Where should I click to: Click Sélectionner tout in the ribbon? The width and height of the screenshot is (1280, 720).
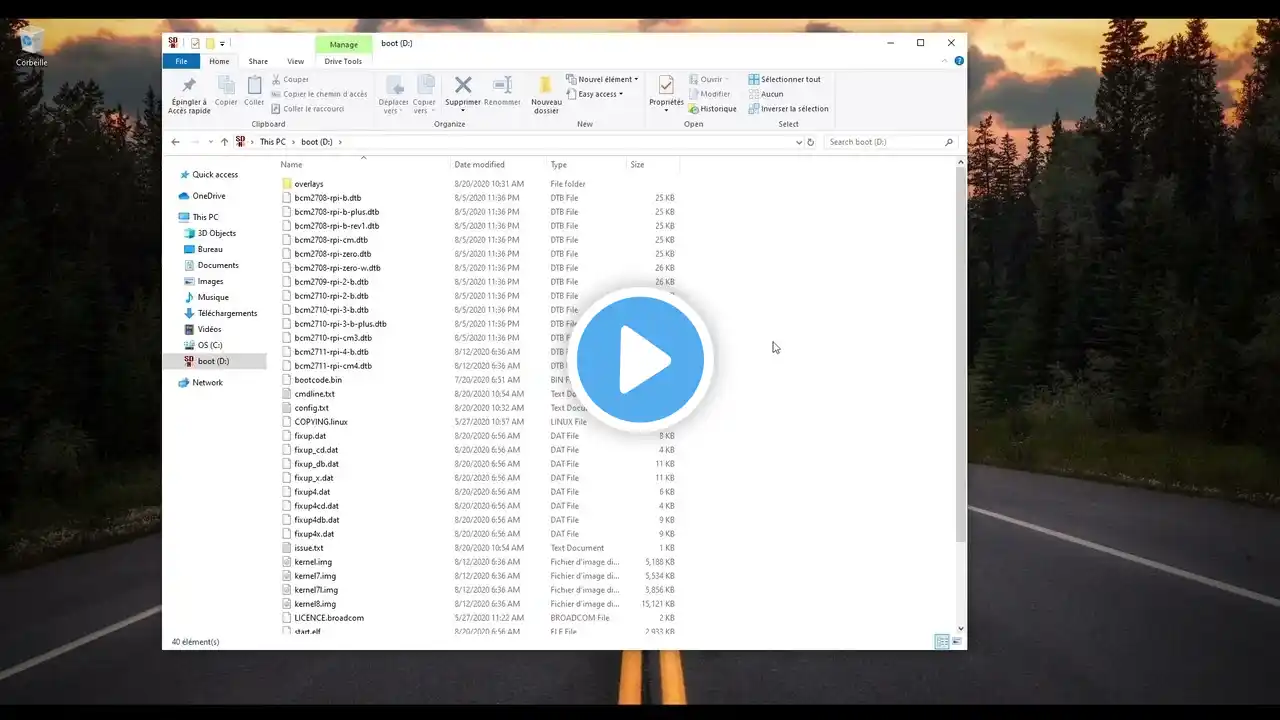(785, 80)
